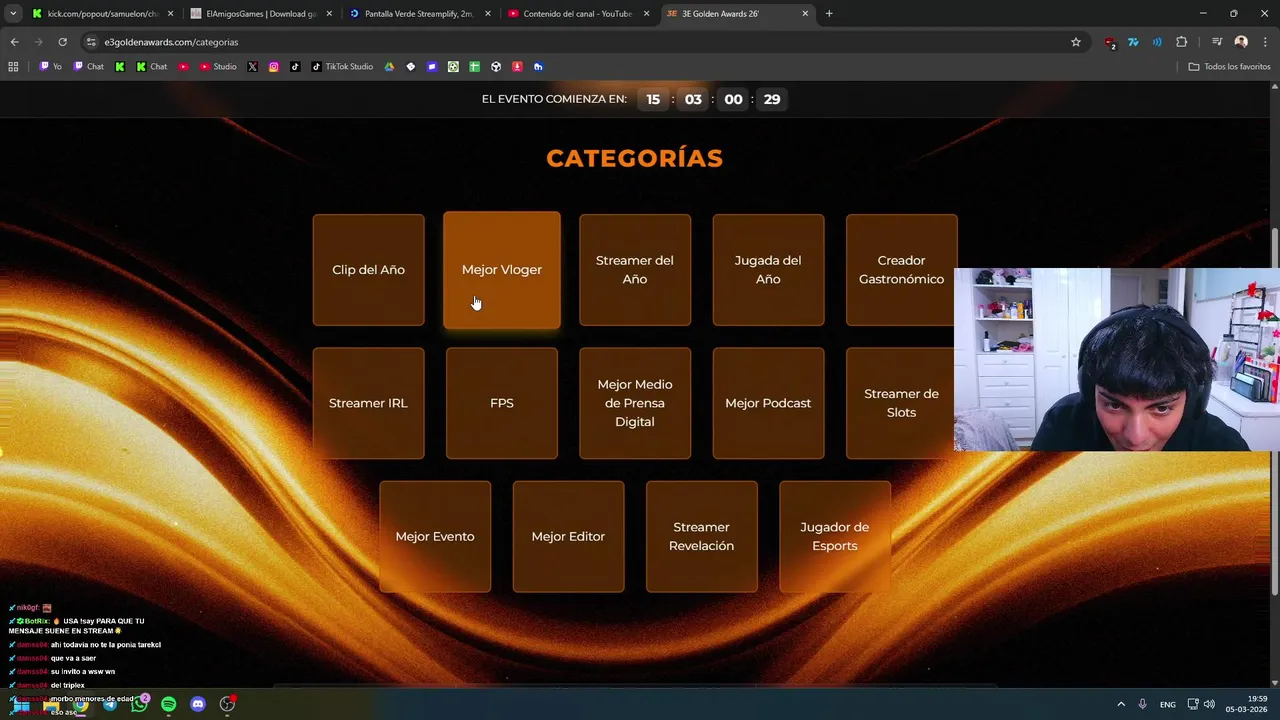Screen dimensions: 1280x720
Task: View site information icon in address bar
Action: [91, 42]
